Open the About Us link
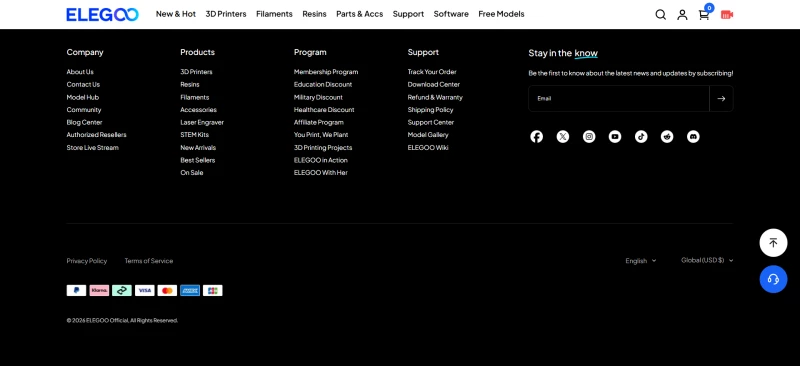This screenshot has height=366, width=800. (x=80, y=72)
